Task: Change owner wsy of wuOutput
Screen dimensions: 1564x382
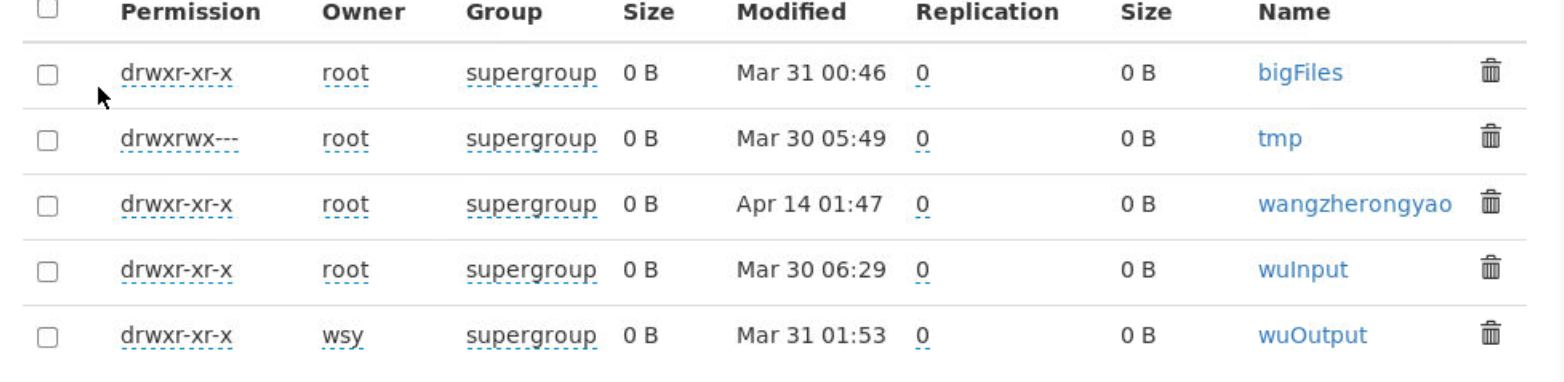Action: [342, 336]
